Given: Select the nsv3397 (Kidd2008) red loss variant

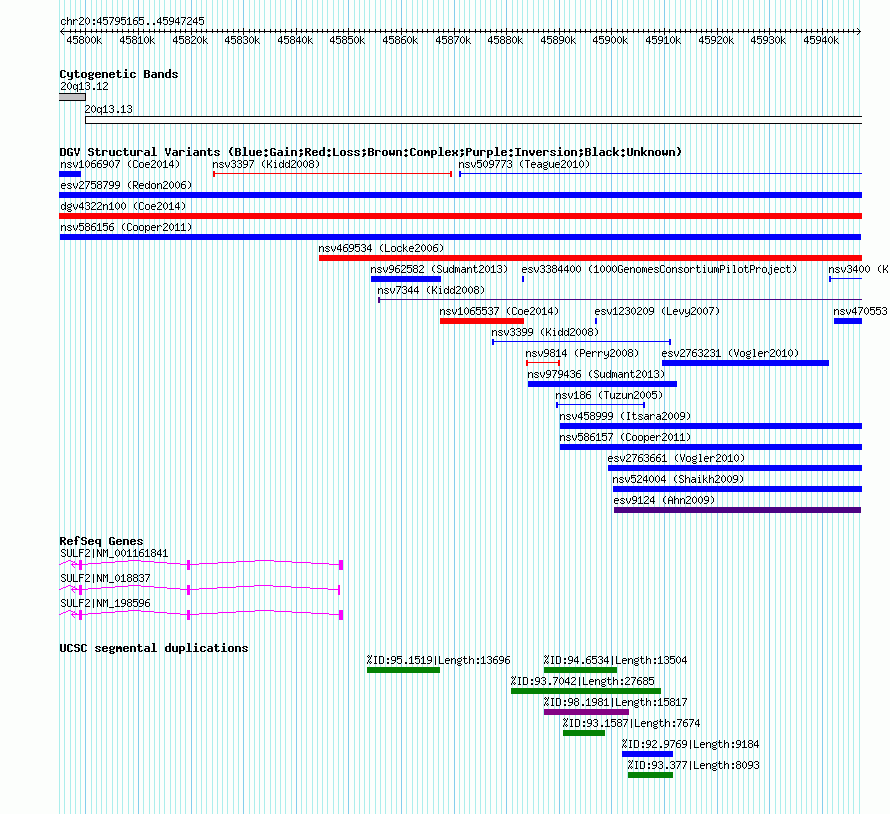Looking at the screenshot, I should click(333, 174).
